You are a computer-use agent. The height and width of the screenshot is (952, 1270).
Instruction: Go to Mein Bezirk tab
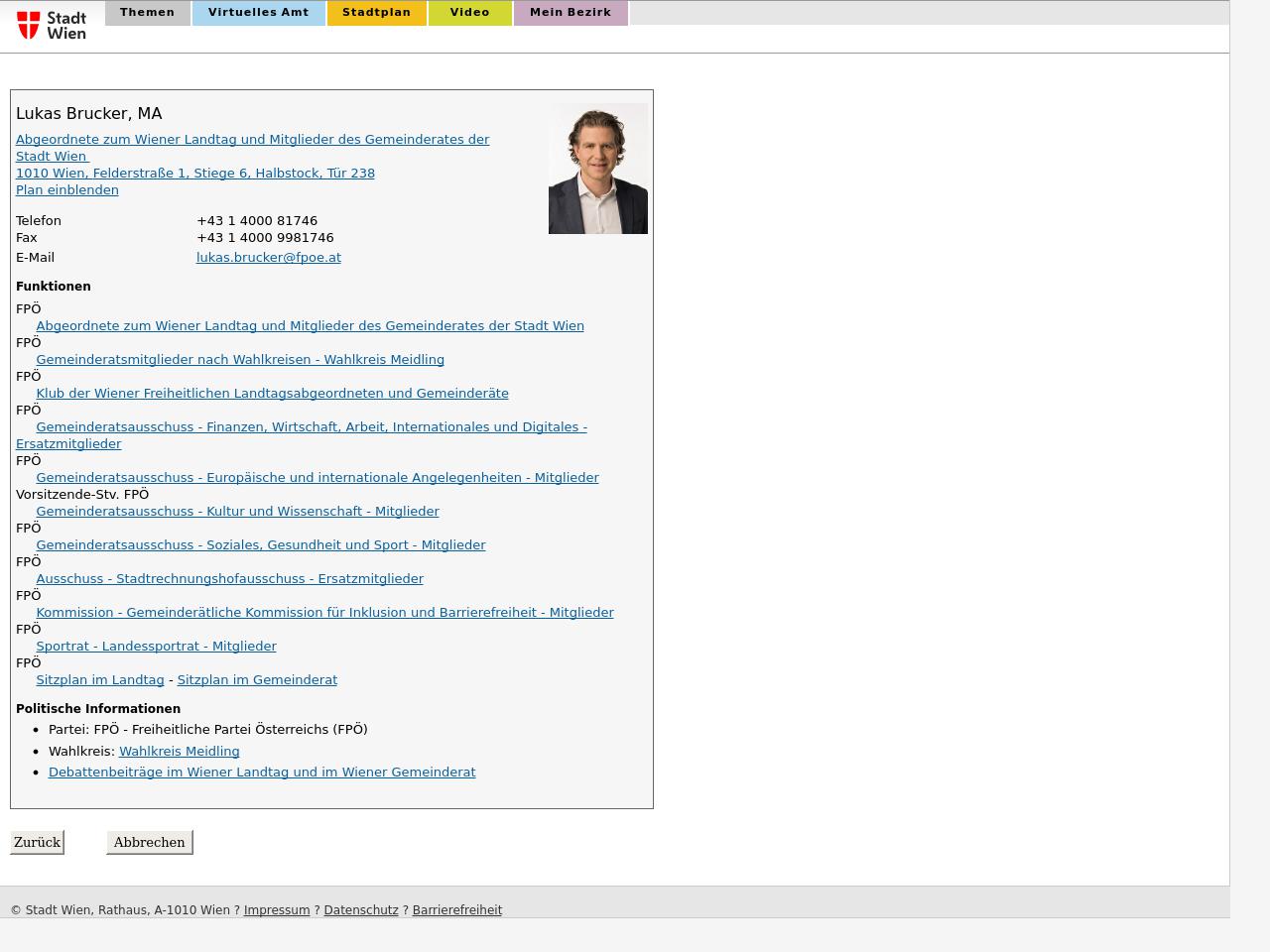[570, 13]
